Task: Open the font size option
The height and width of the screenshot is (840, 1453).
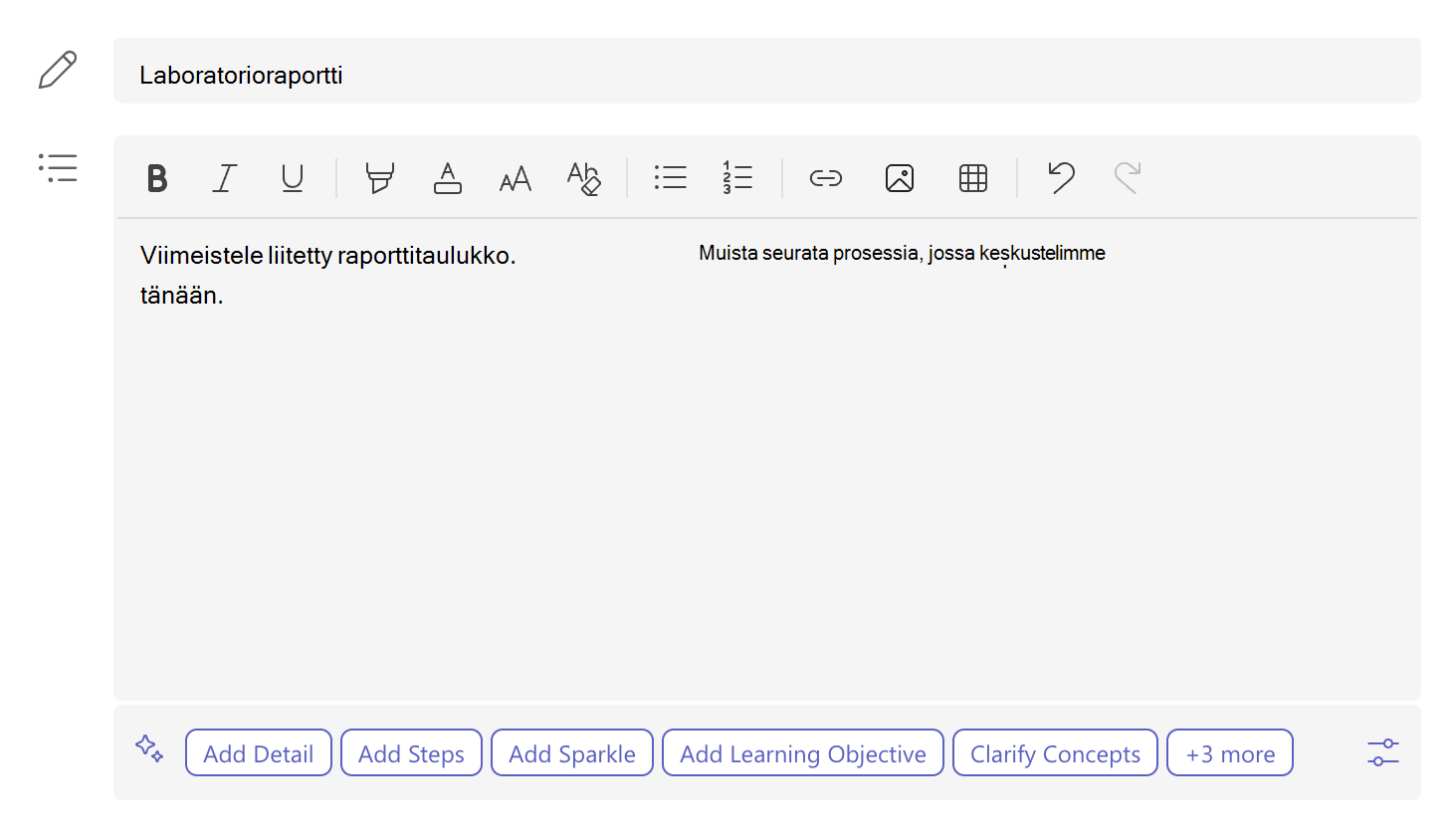Action: coord(516,179)
